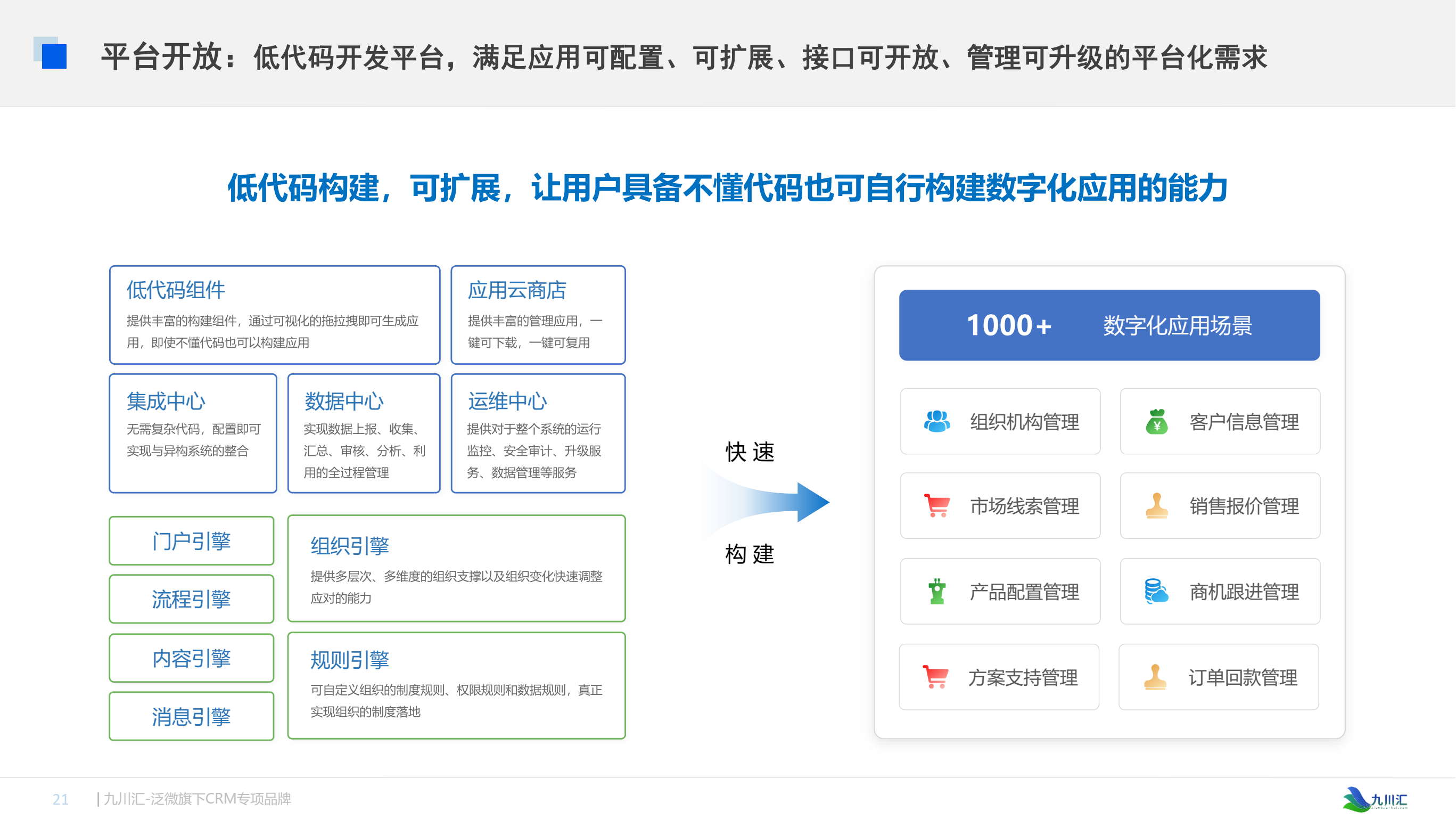Click the 规则引擎 description paragraph
Viewport: 1456px width, 819px height.
click(x=457, y=700)
